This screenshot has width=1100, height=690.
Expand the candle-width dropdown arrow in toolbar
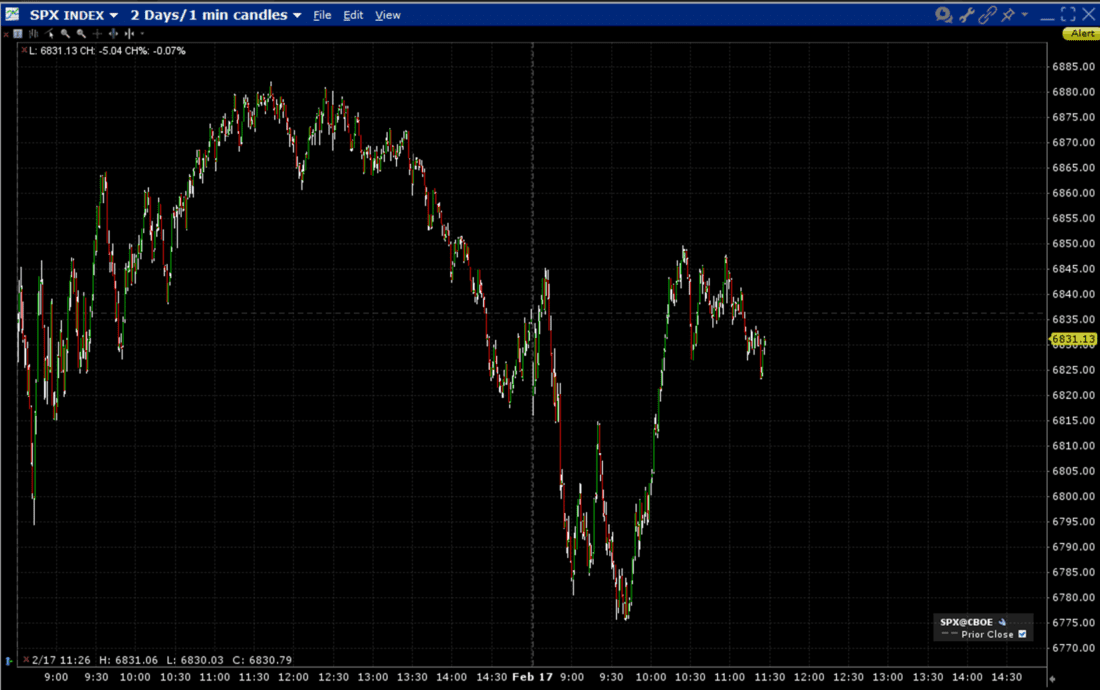(142, 33)
